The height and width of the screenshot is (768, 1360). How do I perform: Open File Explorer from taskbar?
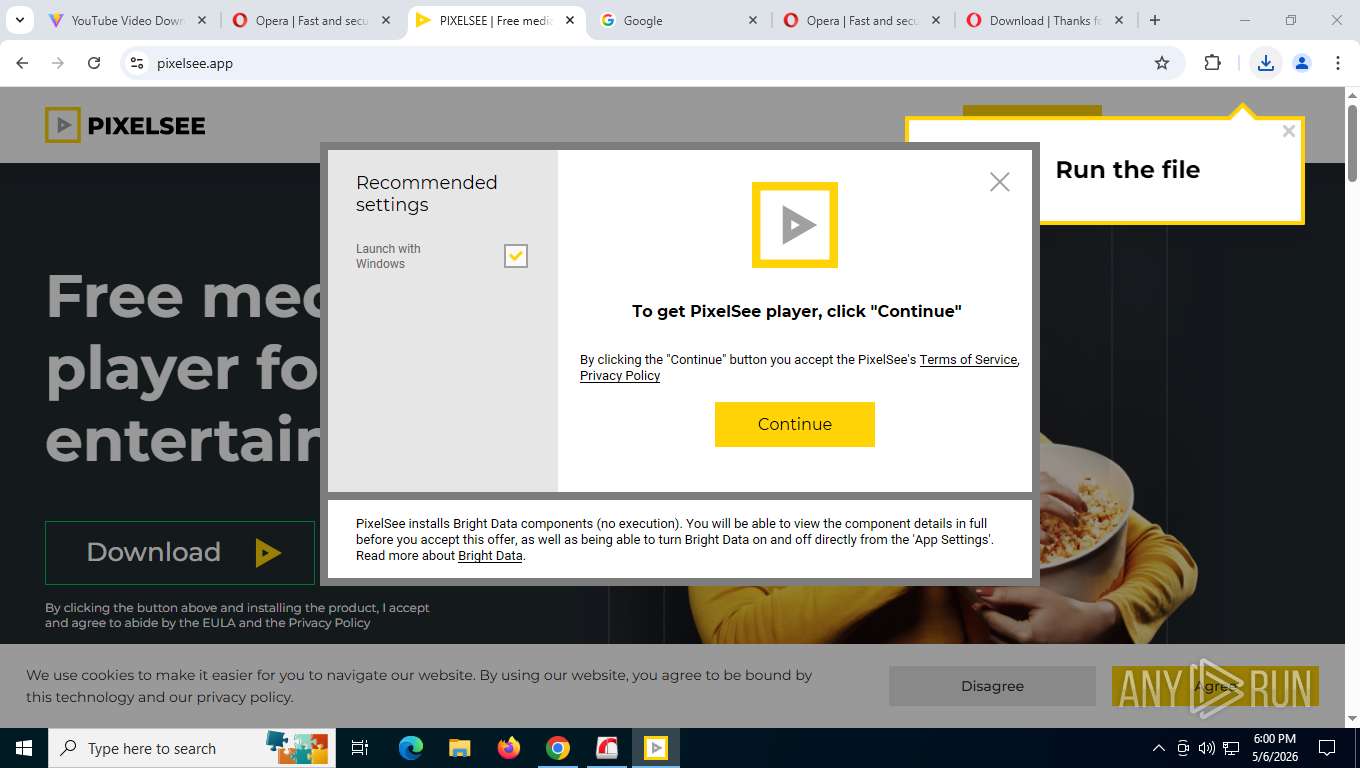pyautogui.click(x=459, y=748)
